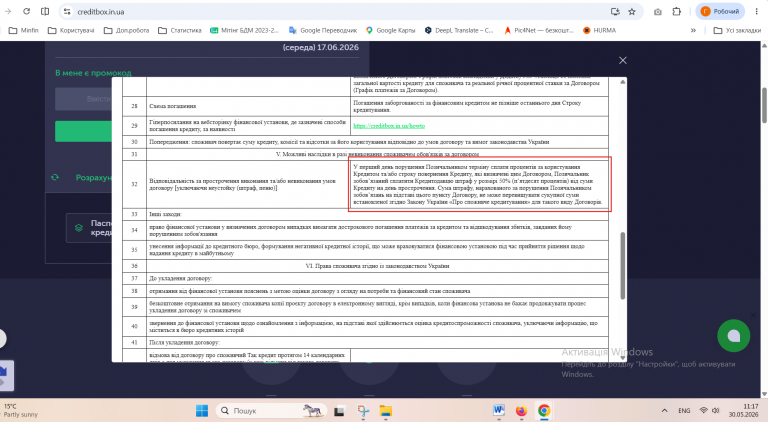768x422 pixels.
Task: Click the browser forward arrow
Action: [x=8, y=11]
